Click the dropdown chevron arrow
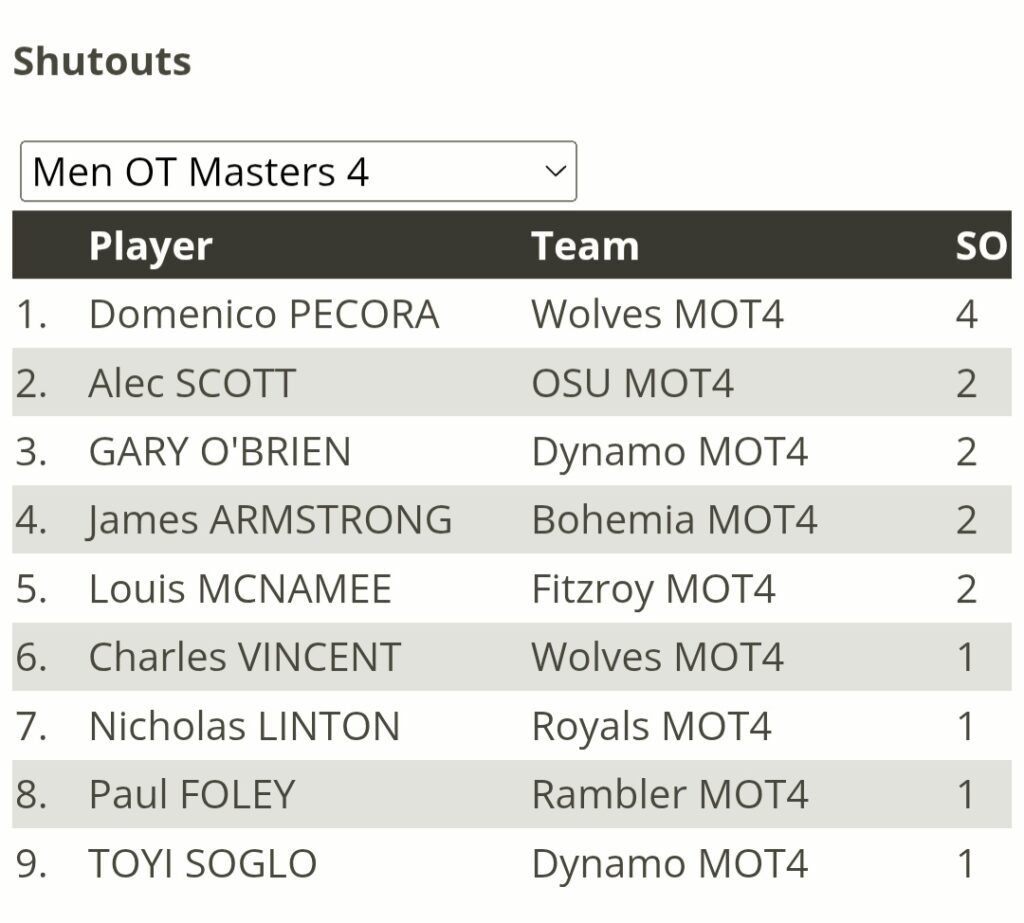Screen dimensions: 1024x923 click(x=555, y=171)
